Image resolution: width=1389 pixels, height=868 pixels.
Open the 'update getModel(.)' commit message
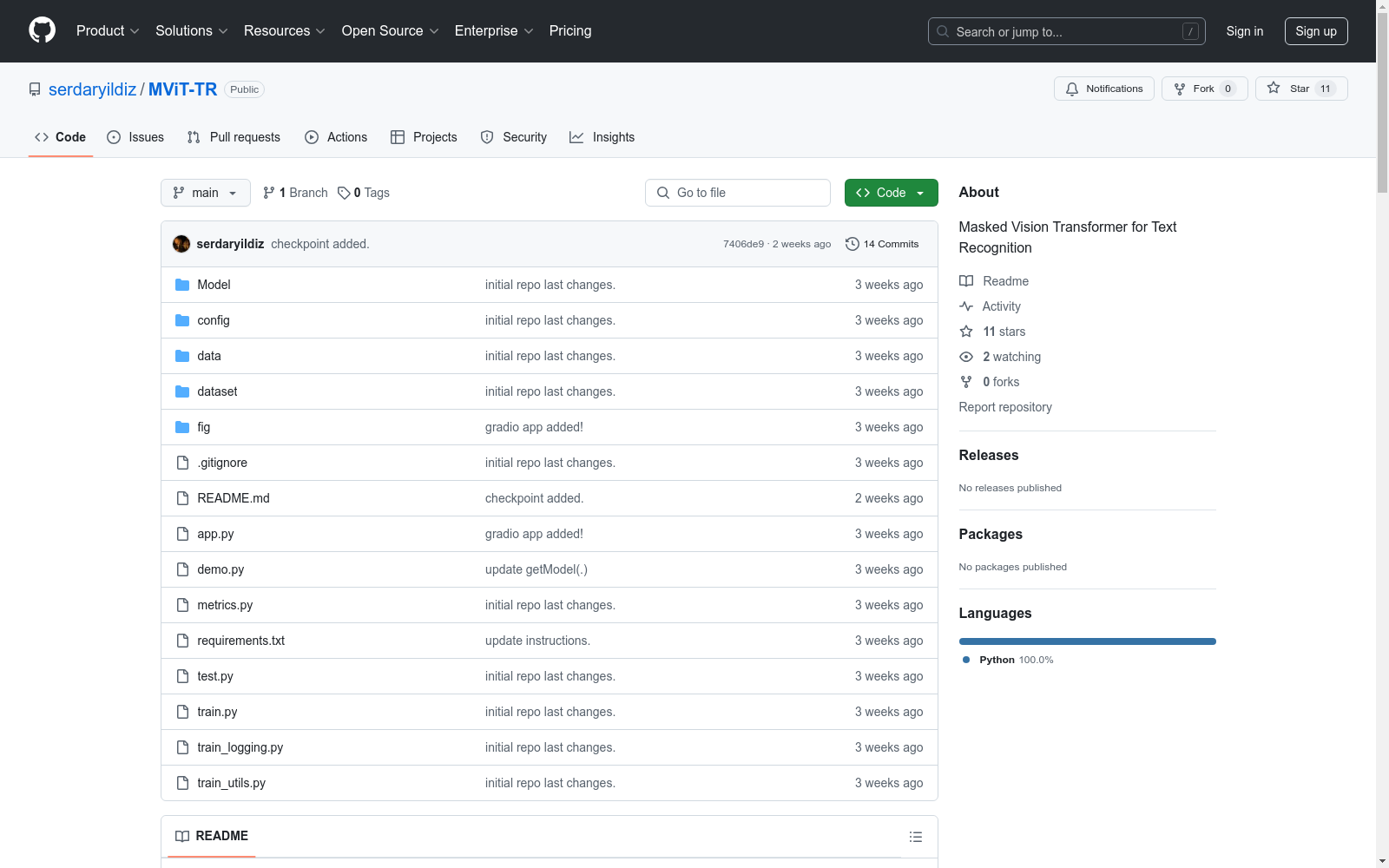tap(537, 569)
